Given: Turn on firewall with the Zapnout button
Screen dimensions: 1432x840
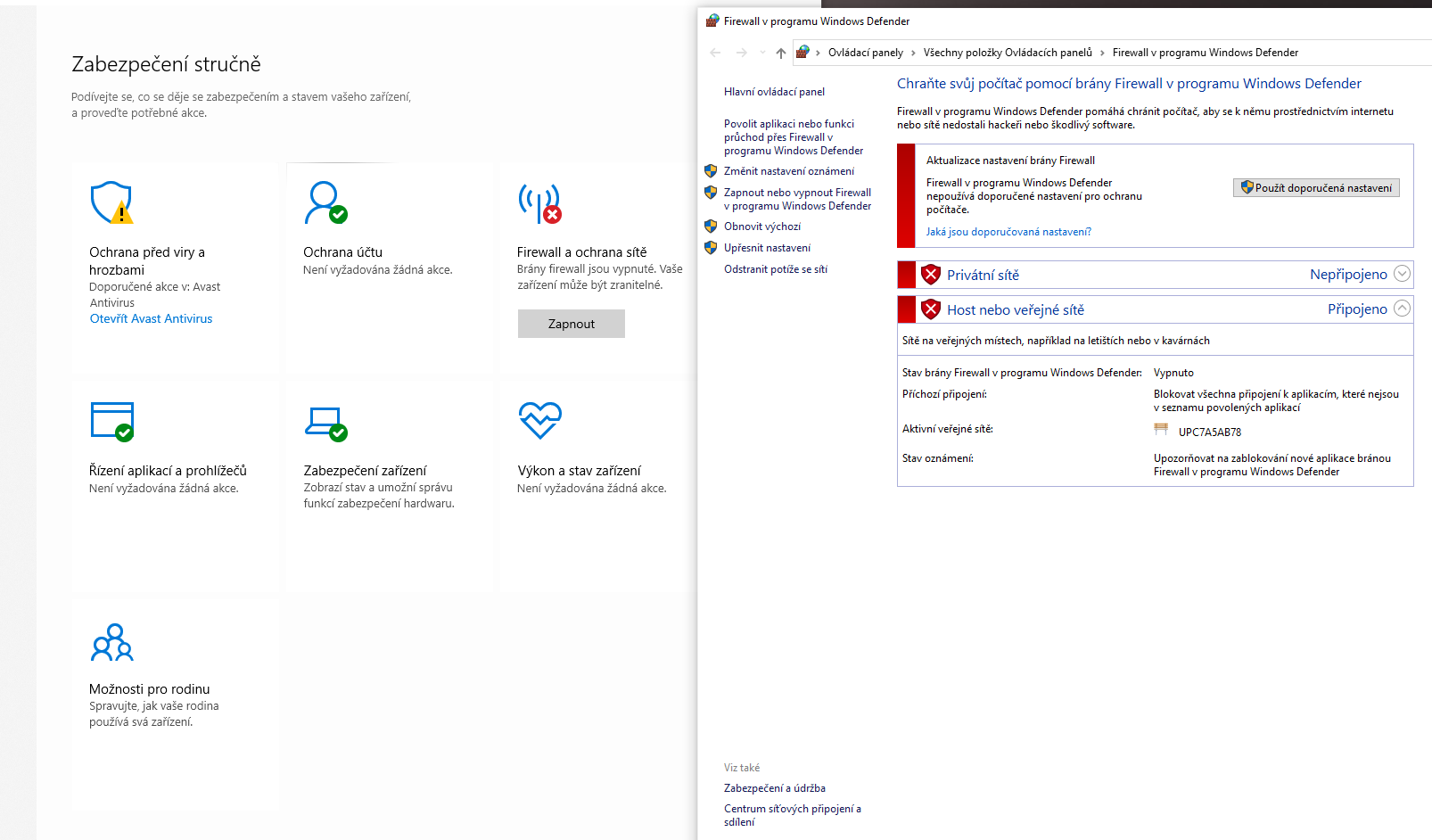Looking at the screenshot, I should (572, 324).
